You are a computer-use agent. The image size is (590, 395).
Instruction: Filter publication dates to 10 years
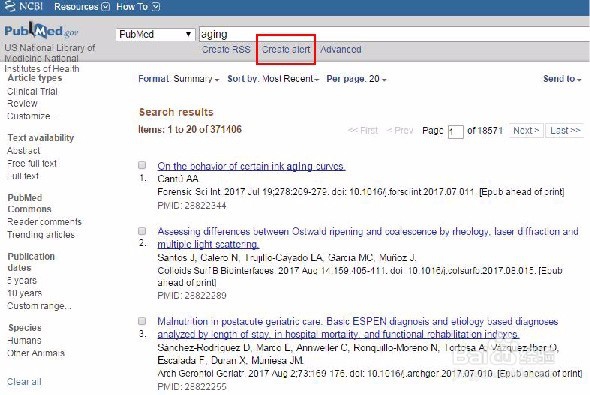click(x=24, y=293)
